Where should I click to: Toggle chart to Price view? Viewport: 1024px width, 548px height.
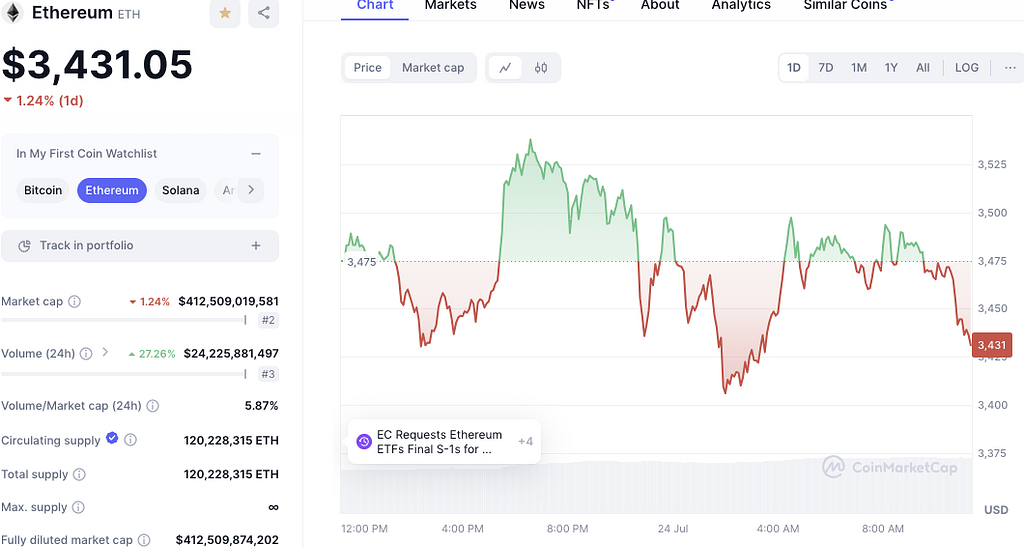point(367,68)
